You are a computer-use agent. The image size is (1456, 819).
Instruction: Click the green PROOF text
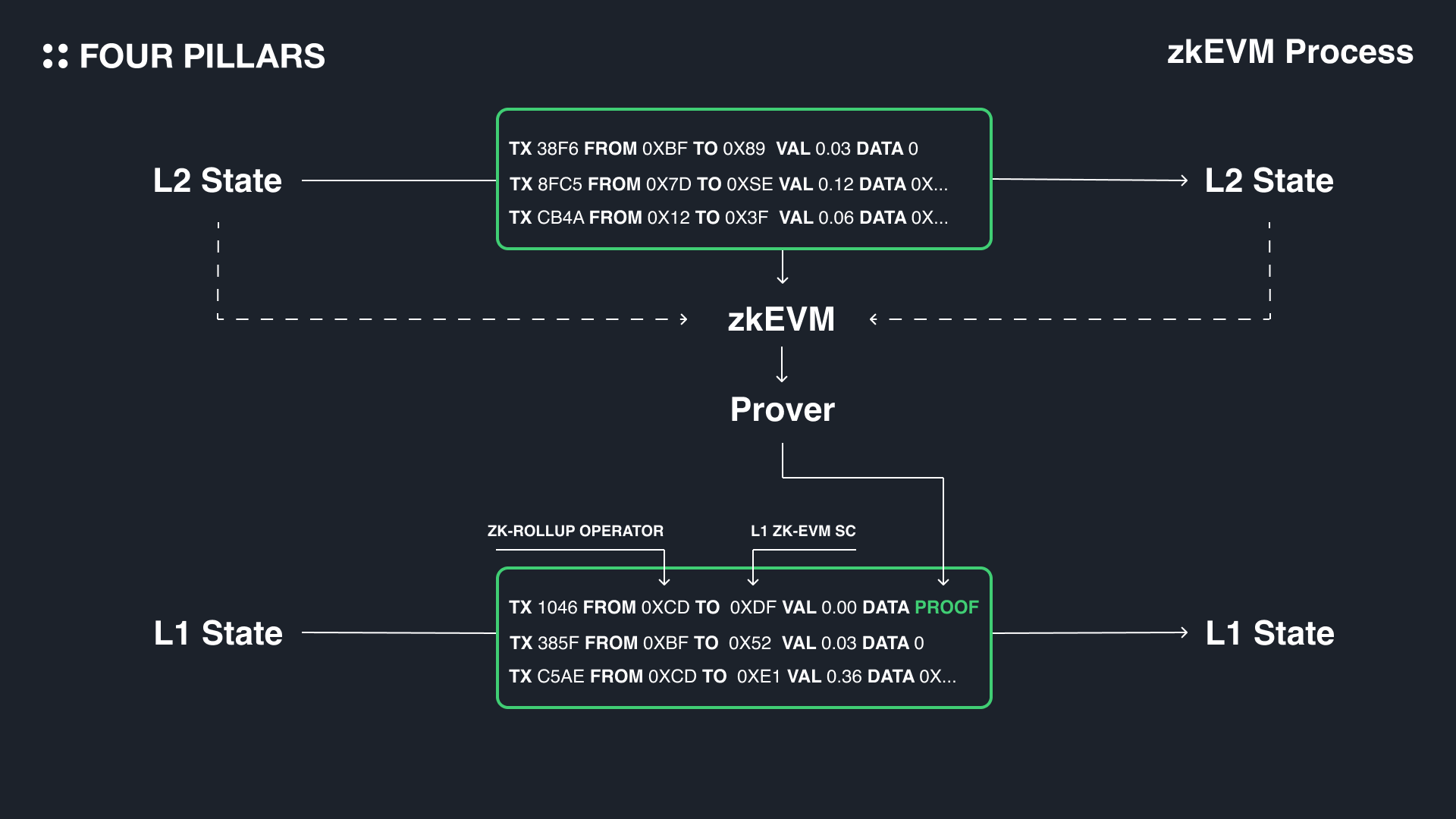coord(946,607)
